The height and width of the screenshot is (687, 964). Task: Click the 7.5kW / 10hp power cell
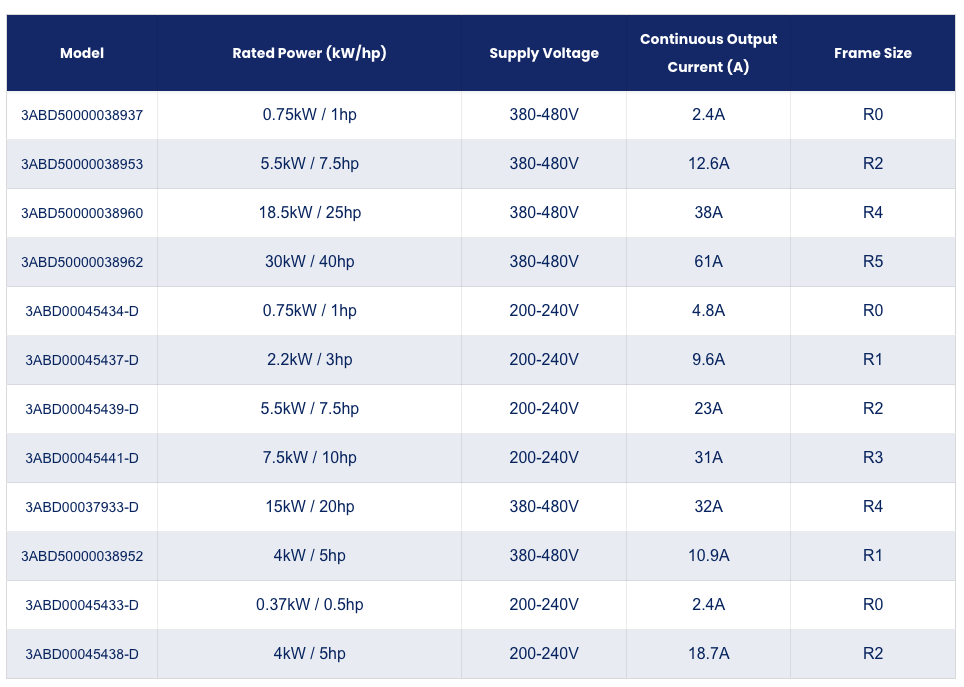tap(309, 458)
